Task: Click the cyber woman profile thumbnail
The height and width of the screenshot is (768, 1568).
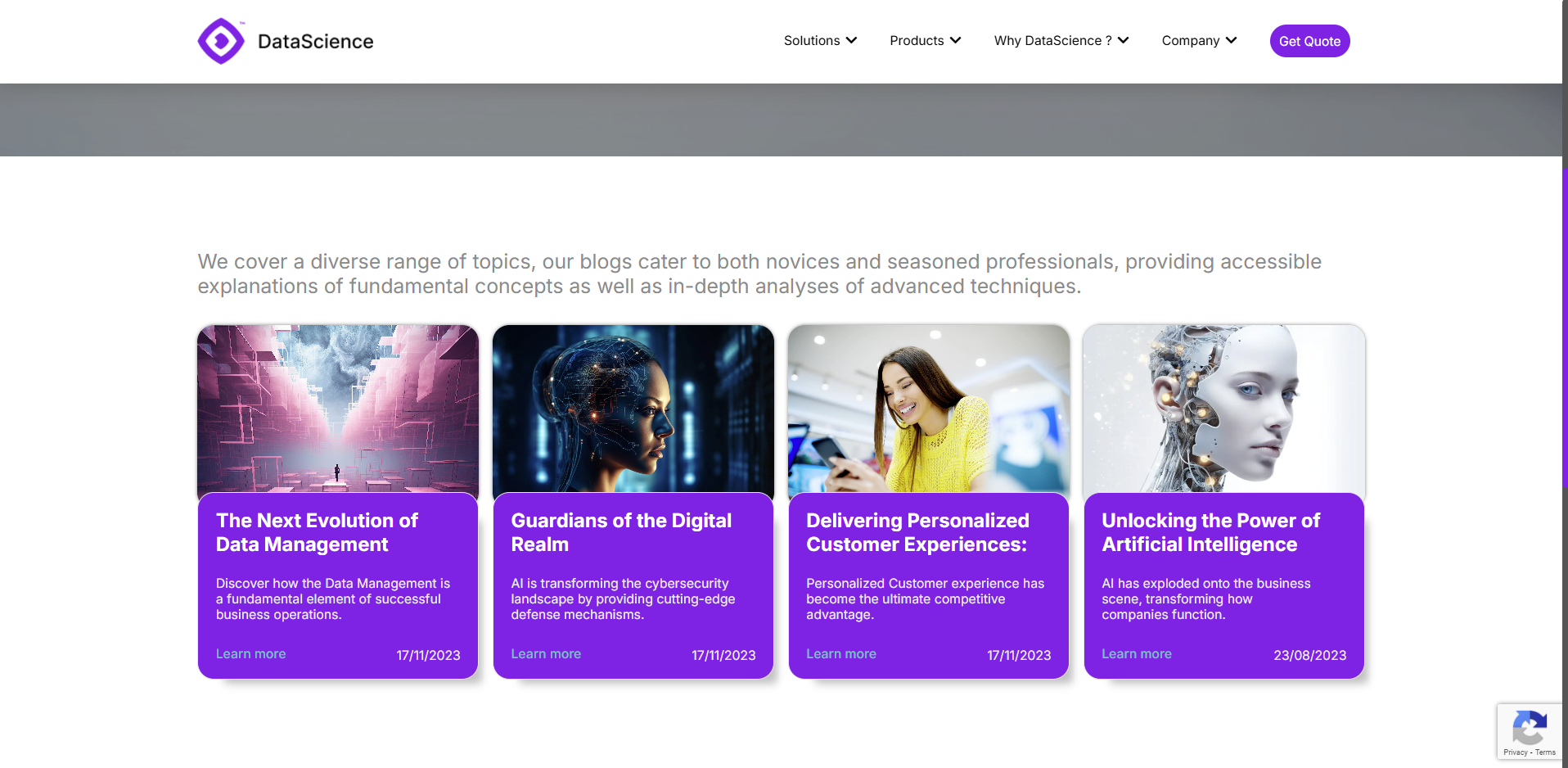Action: (633, 409)
